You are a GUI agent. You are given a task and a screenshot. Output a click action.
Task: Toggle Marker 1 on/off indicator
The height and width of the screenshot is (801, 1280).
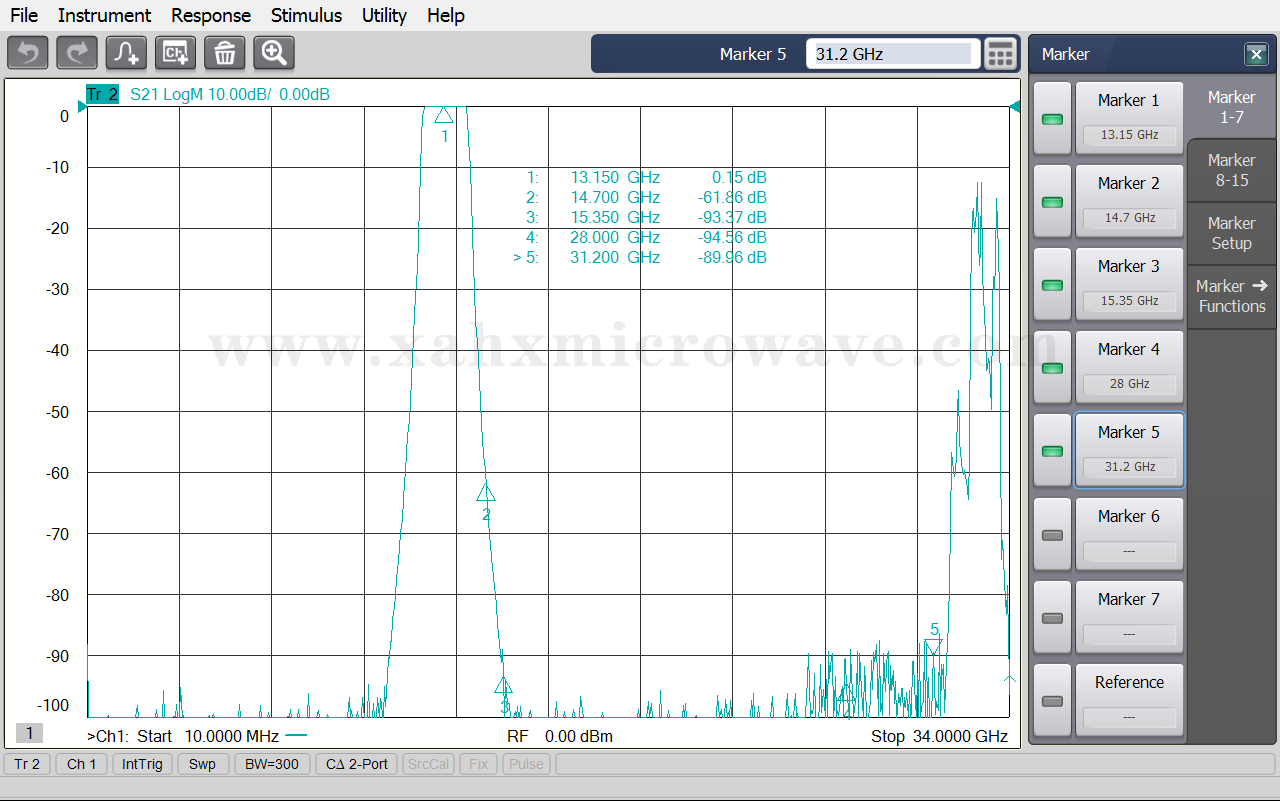tap(1052, 119)
